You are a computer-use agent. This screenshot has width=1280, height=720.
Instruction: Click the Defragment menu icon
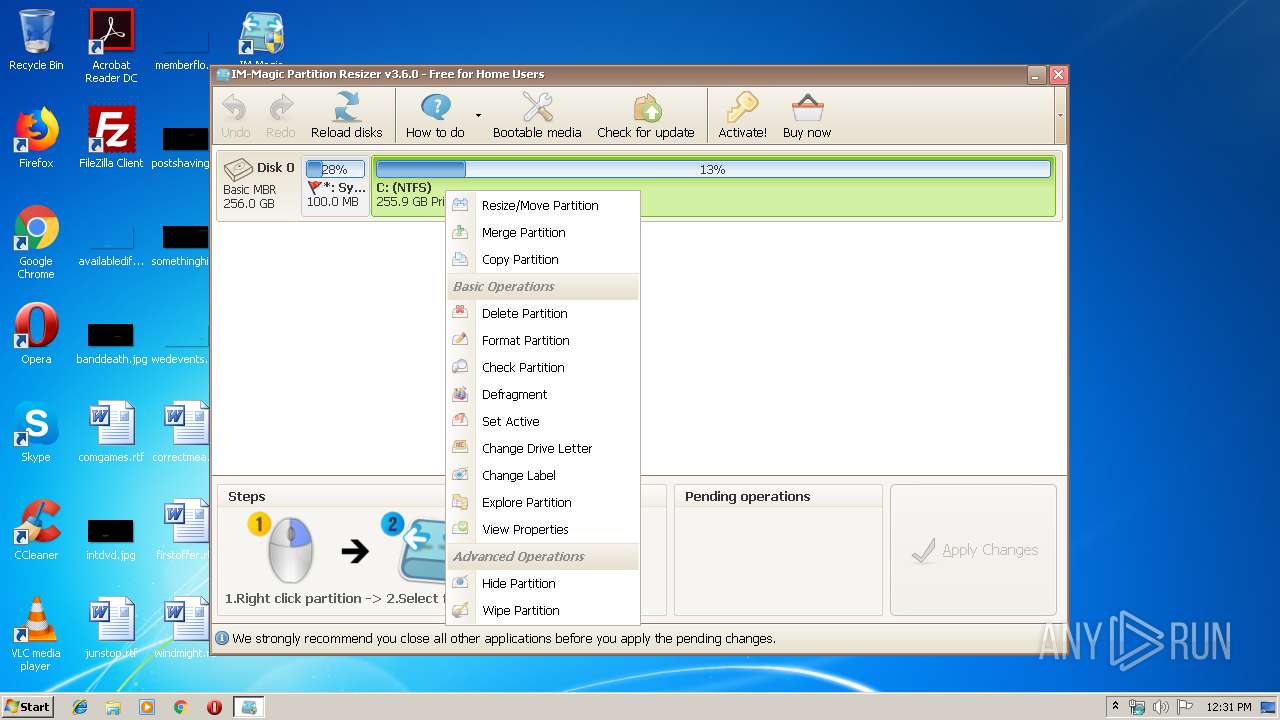click(x=460, y=394)
